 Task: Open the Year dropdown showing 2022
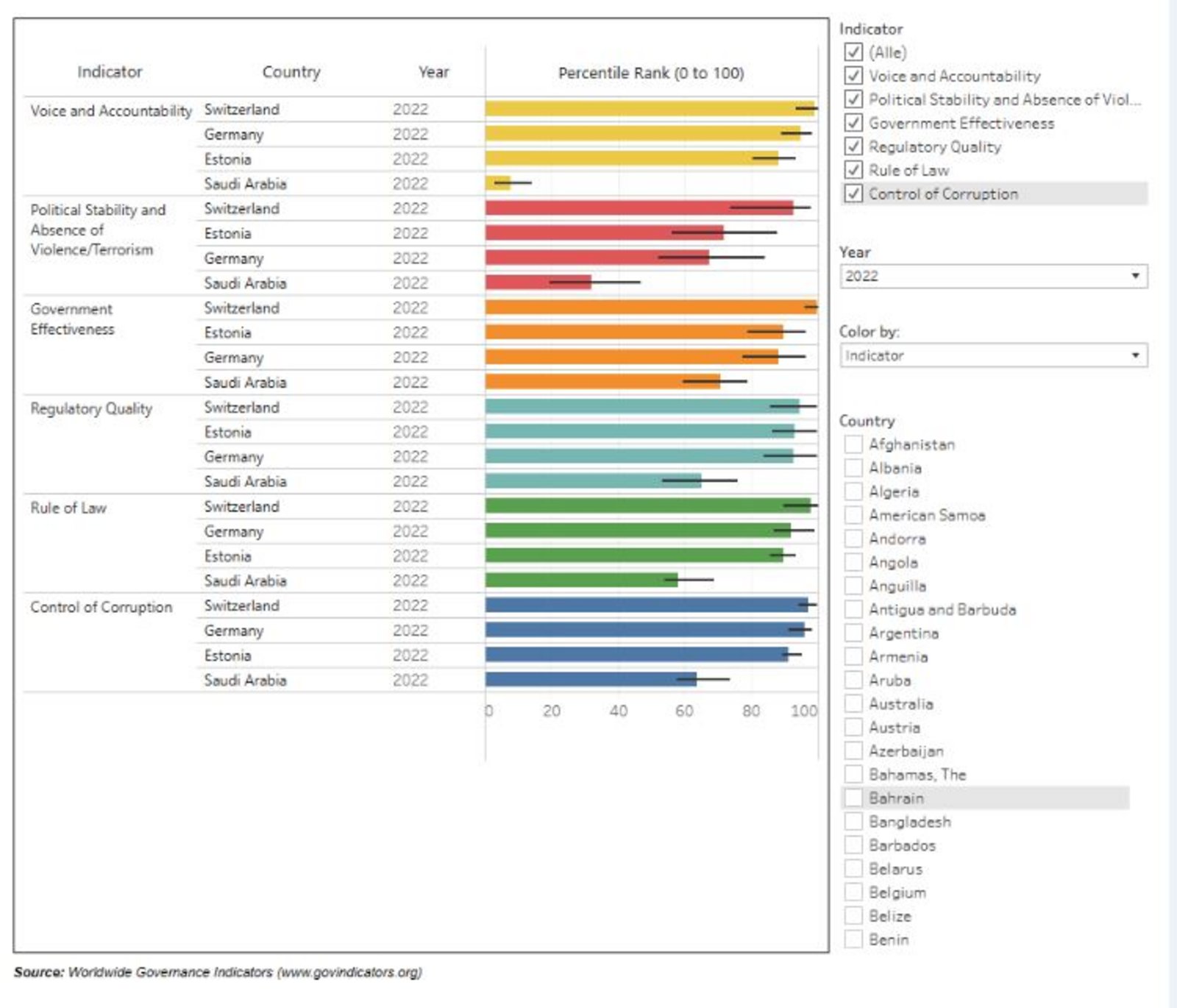click(992, 276)
